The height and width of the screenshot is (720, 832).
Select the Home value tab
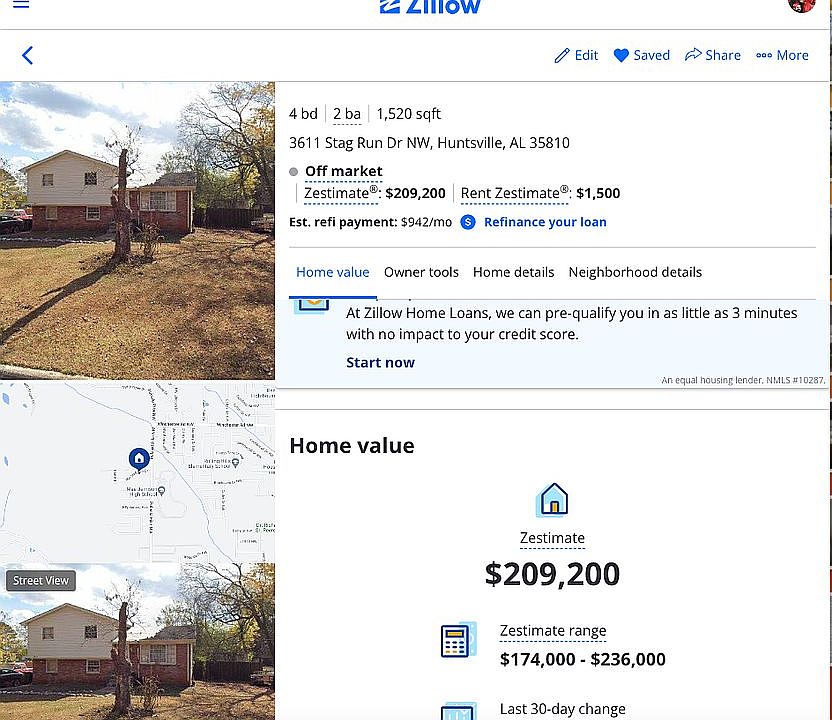pos(332,272)
